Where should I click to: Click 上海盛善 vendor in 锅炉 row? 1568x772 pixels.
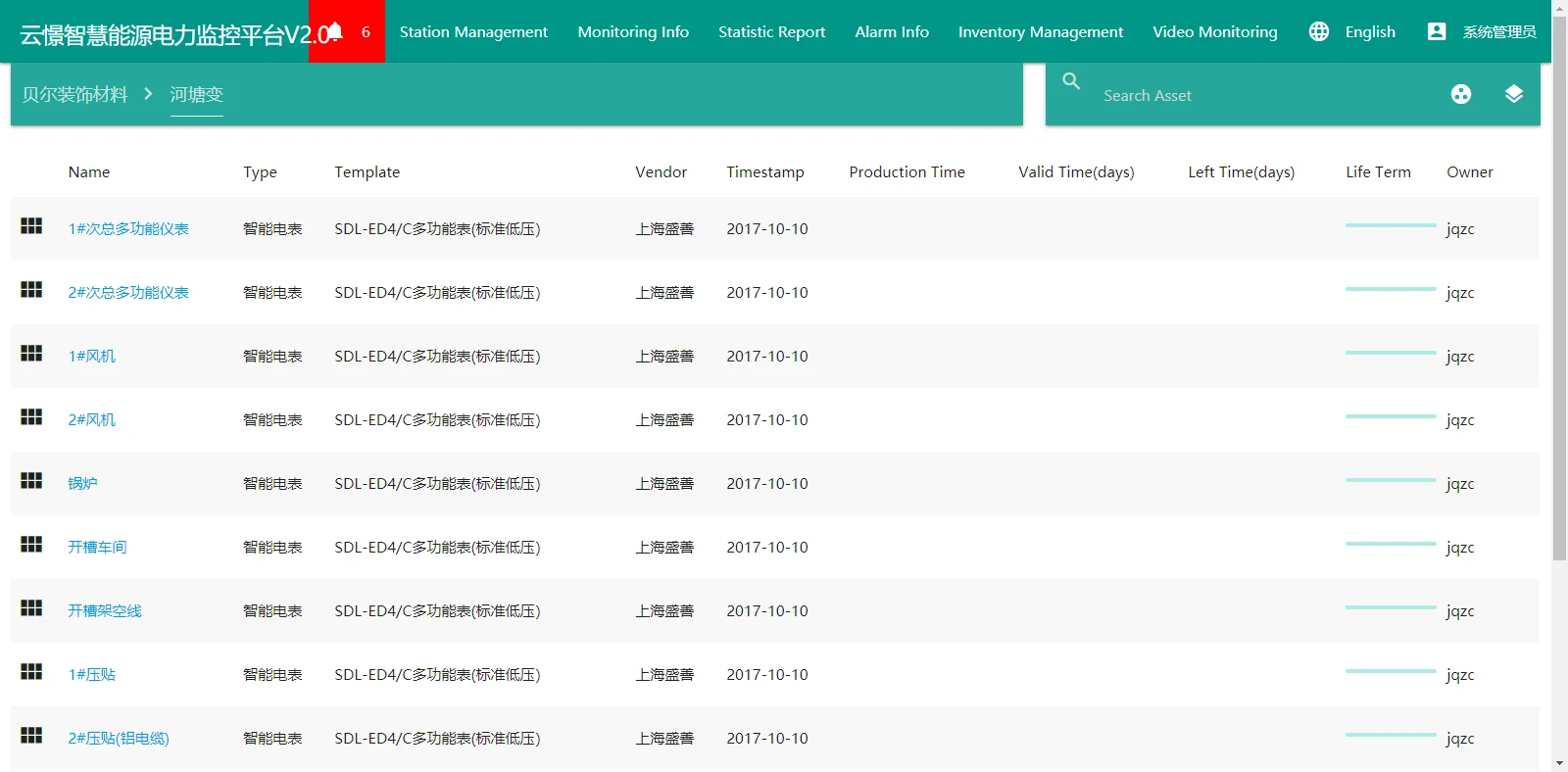coord(664,484)
